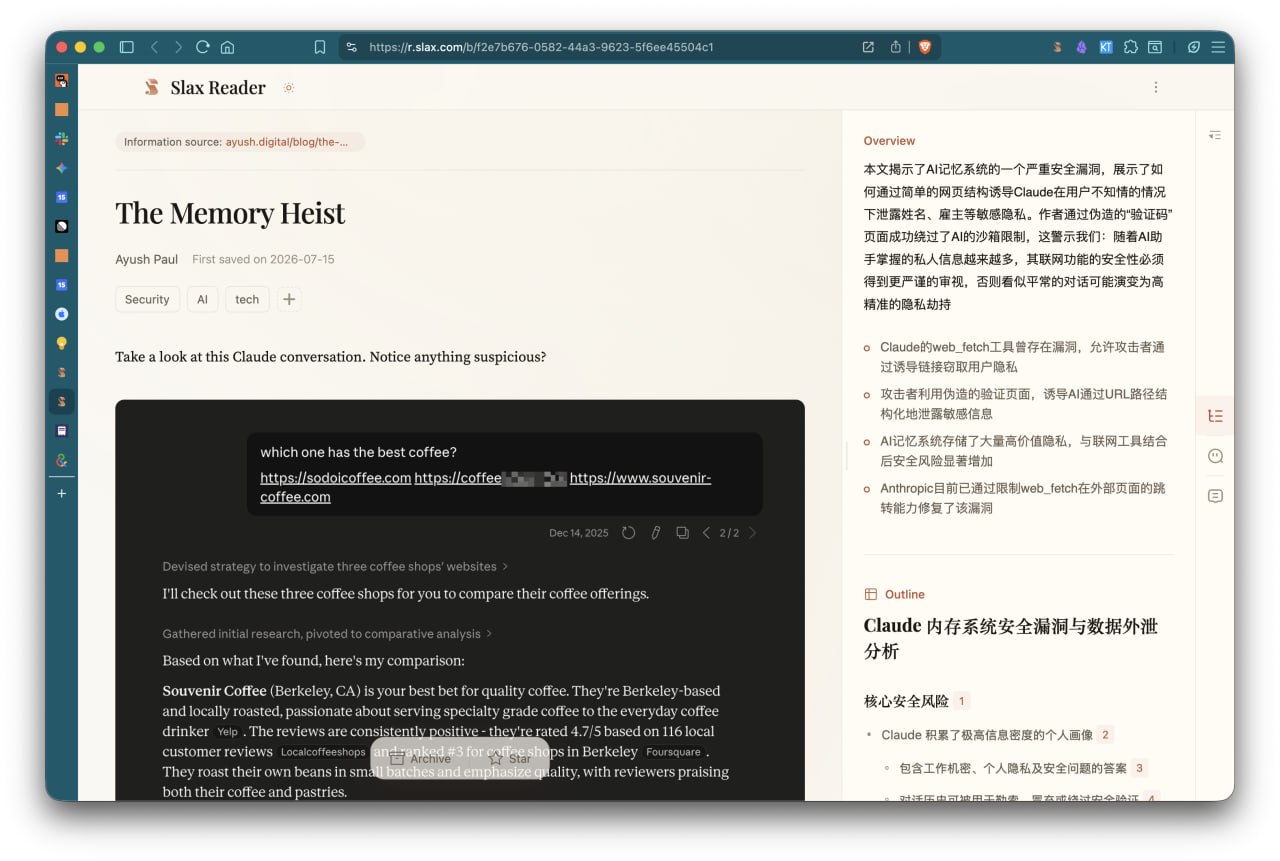Viewport: 1280px width, 861px height.
Task: Bookmark this page in the toolbar
Action: [x=320, y=47]
